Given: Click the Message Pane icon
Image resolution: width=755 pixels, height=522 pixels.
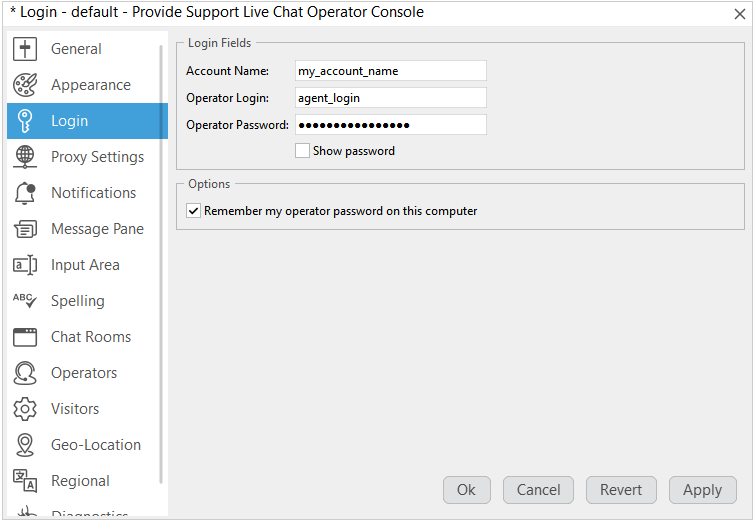Looking at the screenshot, I should 25,229.
